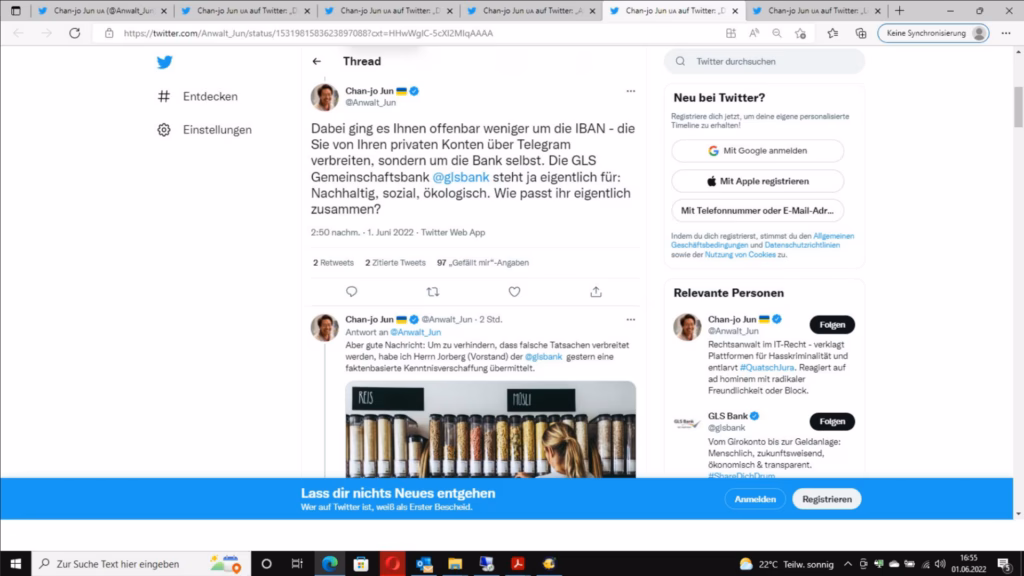Click Mit Apple registrieren button
Viewport: 1024px width, 576px height.
(x=757, y=182)
